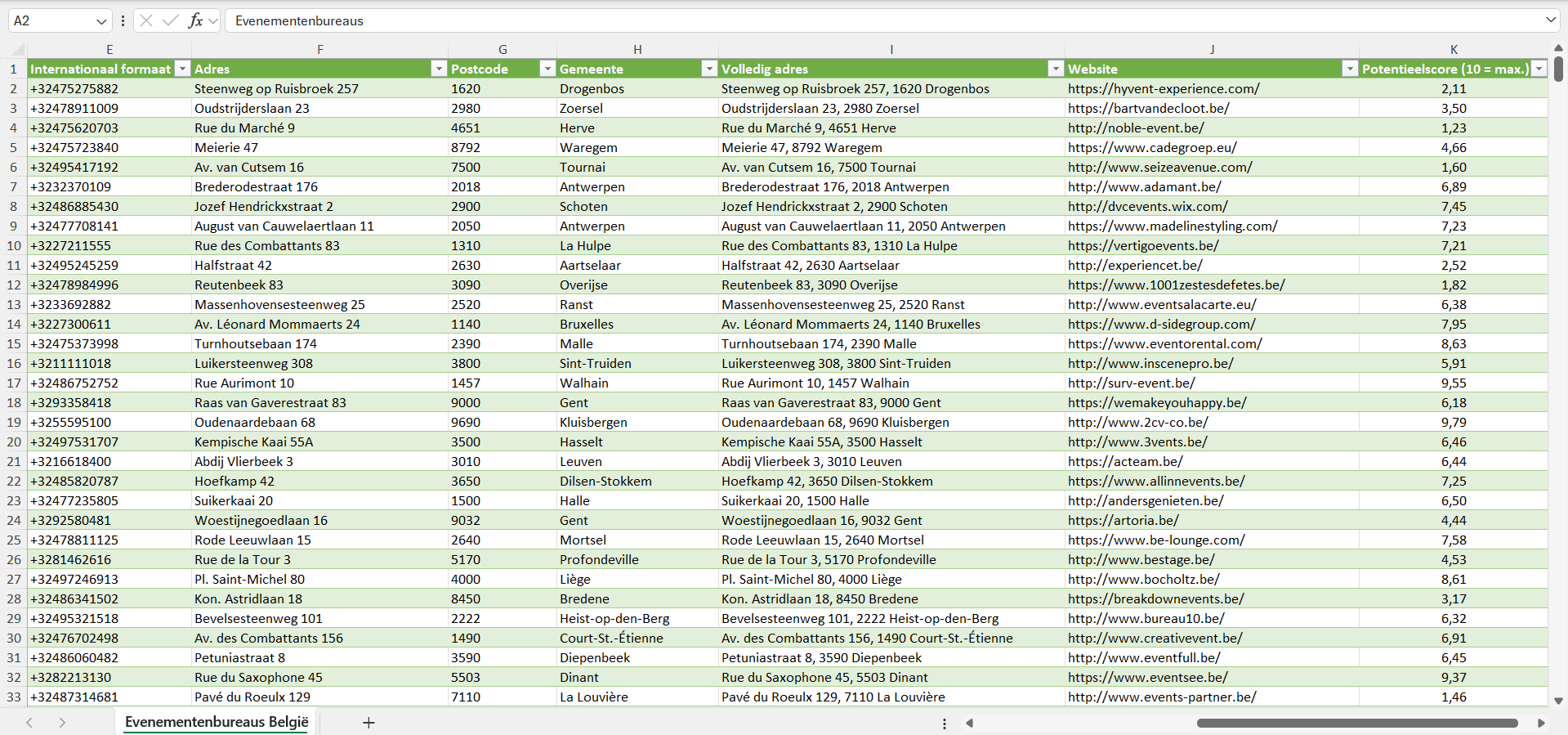Open the Postcode column filter dropdown
The image size is (1568, 735).
pyautogui.click(x=547, y=69)
